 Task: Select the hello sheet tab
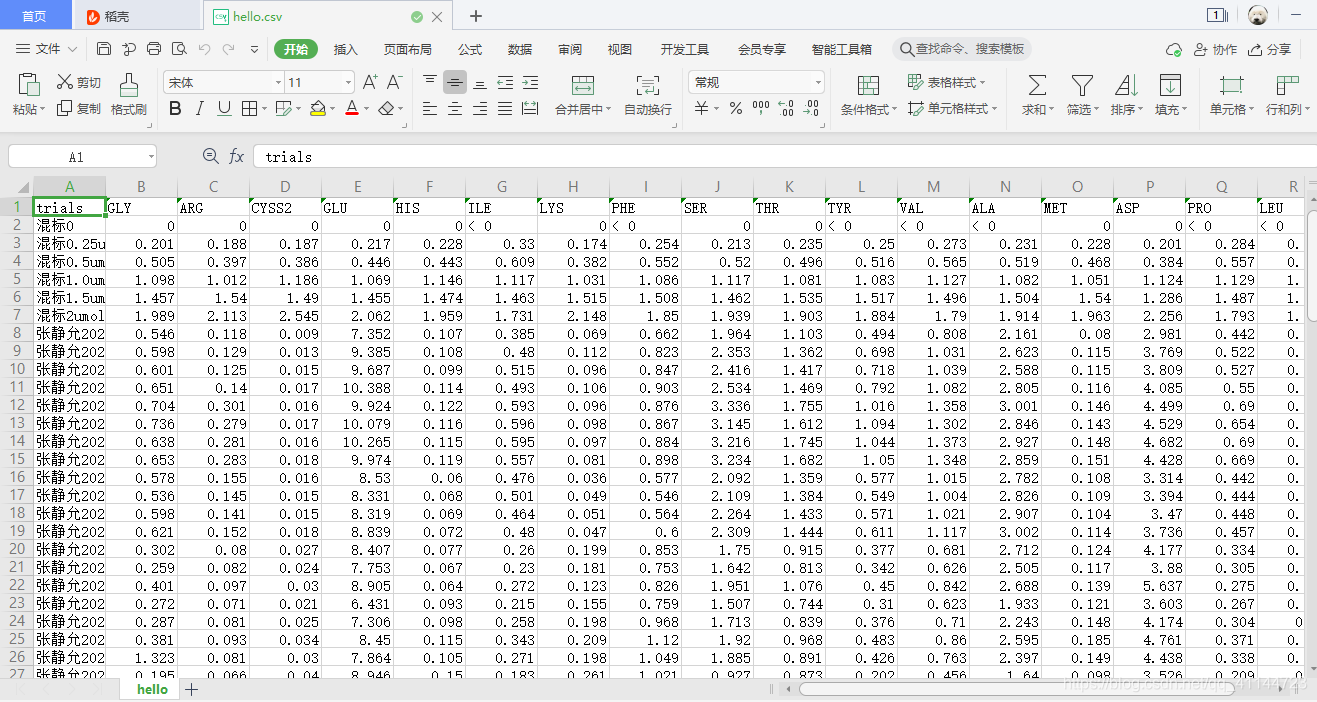click(152, 690)
